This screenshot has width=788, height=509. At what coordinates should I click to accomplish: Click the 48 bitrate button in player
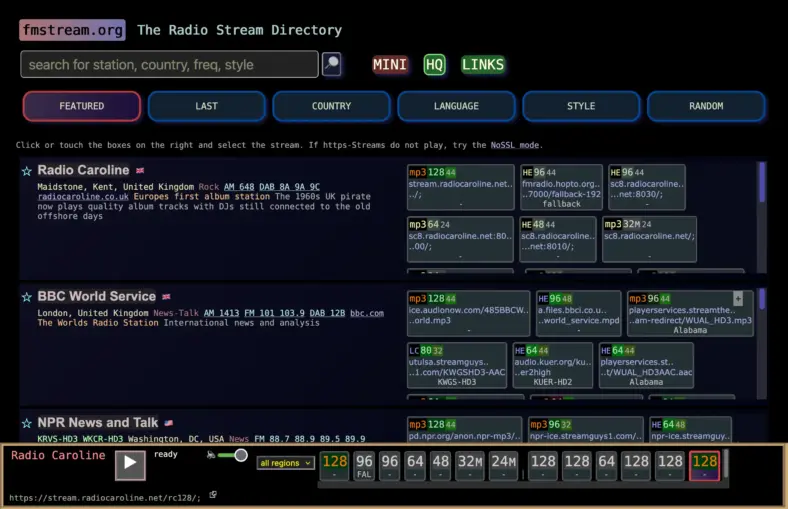[441, 465]
